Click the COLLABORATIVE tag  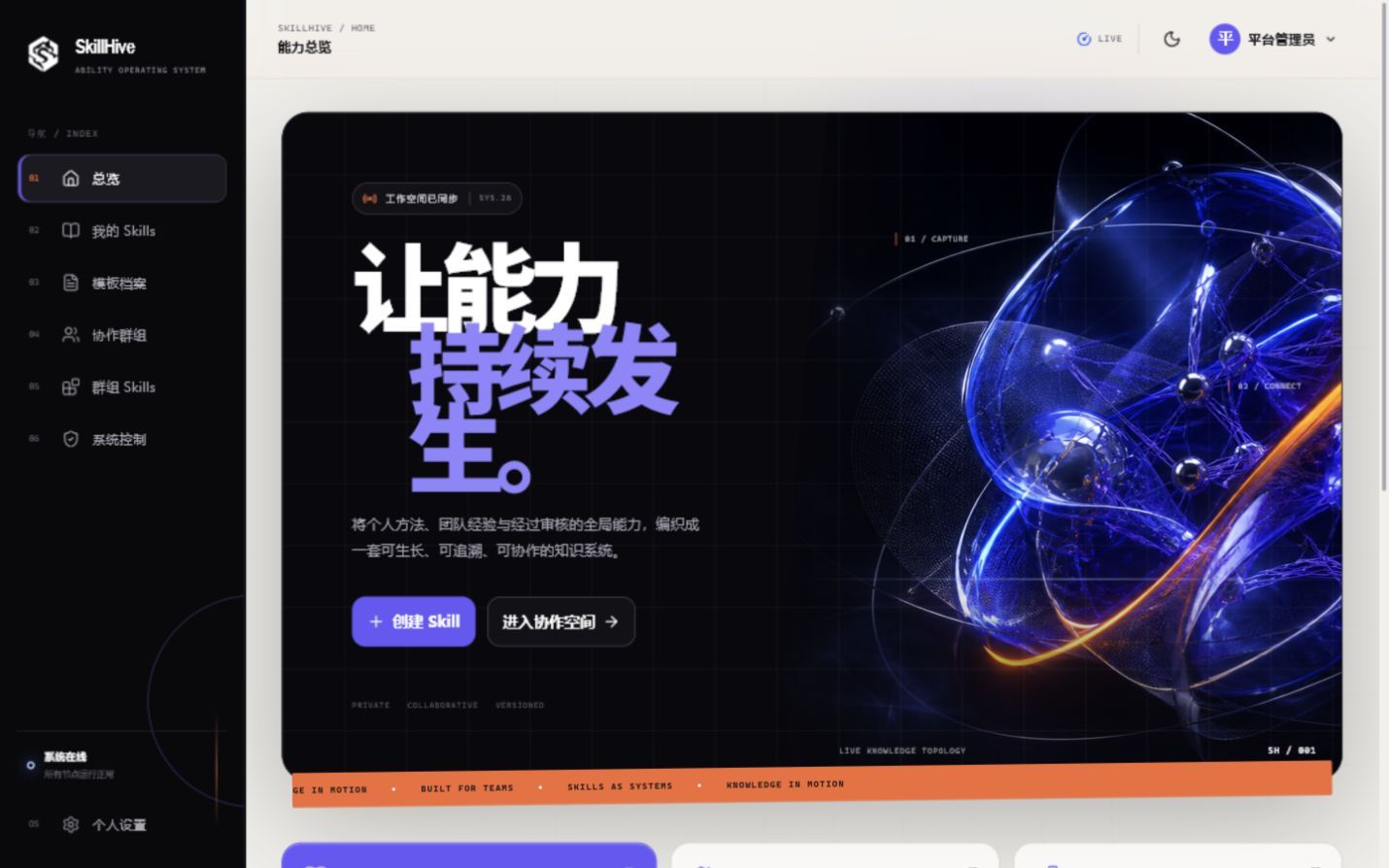pyautogui.click(x=443, y=705)
